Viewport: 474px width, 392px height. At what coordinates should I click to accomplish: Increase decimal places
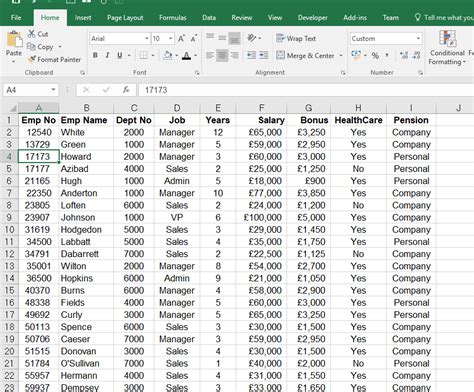point(404,55)
